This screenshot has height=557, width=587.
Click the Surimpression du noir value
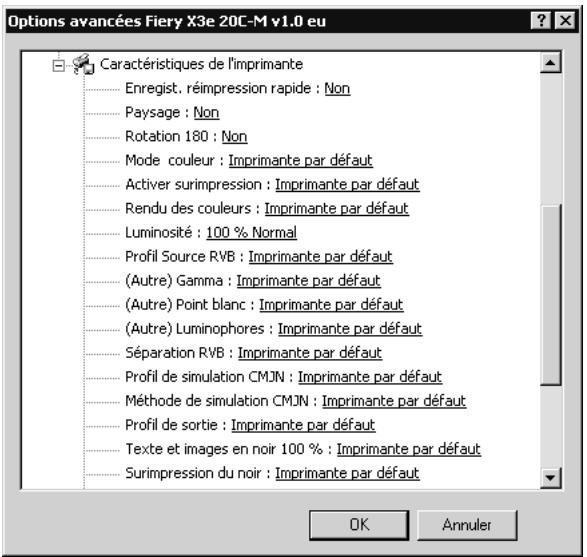pyautogui.click(x=347, y=473)
